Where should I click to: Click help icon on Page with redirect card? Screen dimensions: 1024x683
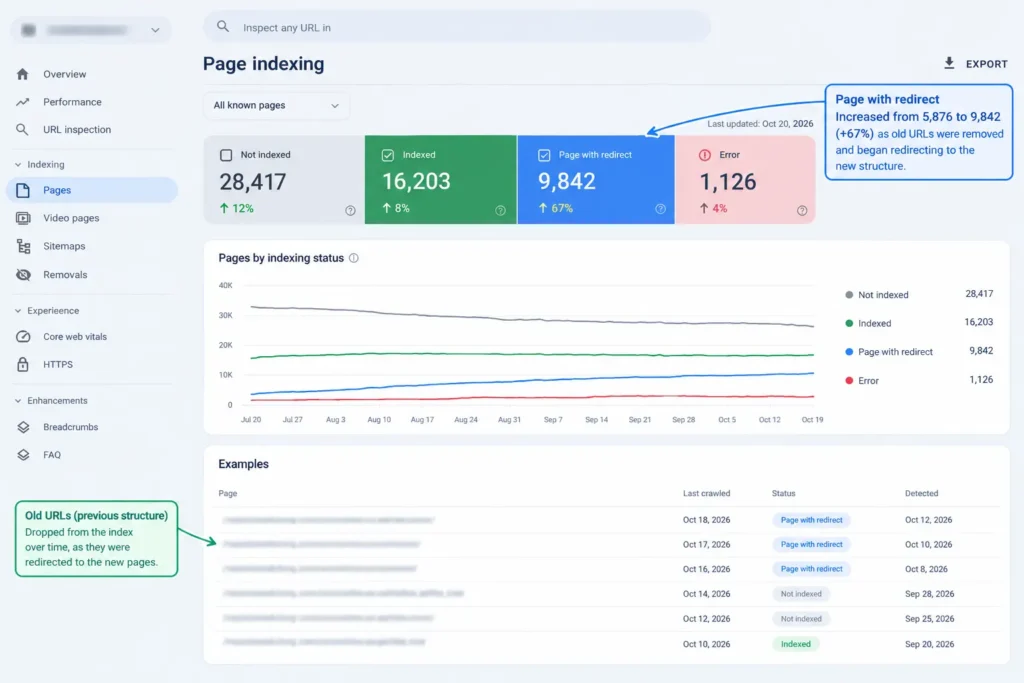tap(660, 209)
